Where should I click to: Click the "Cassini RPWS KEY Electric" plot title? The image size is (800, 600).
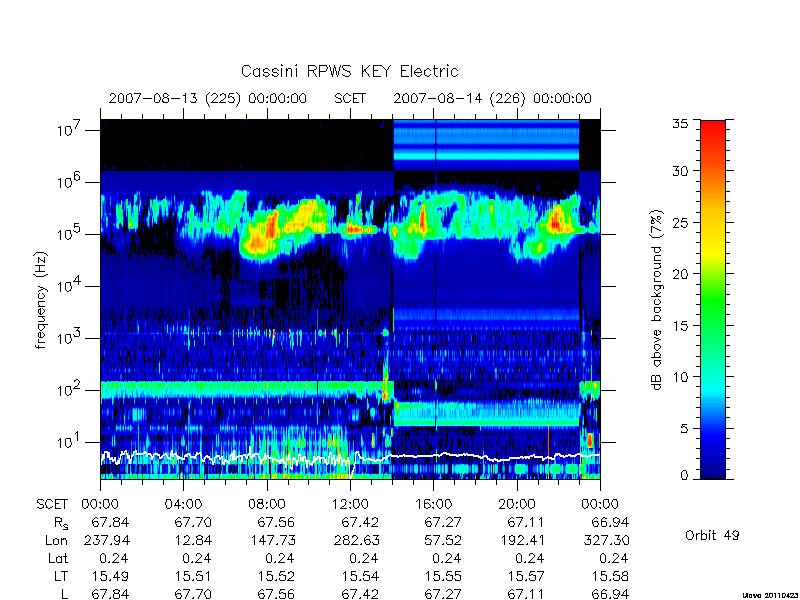(349, 71)
